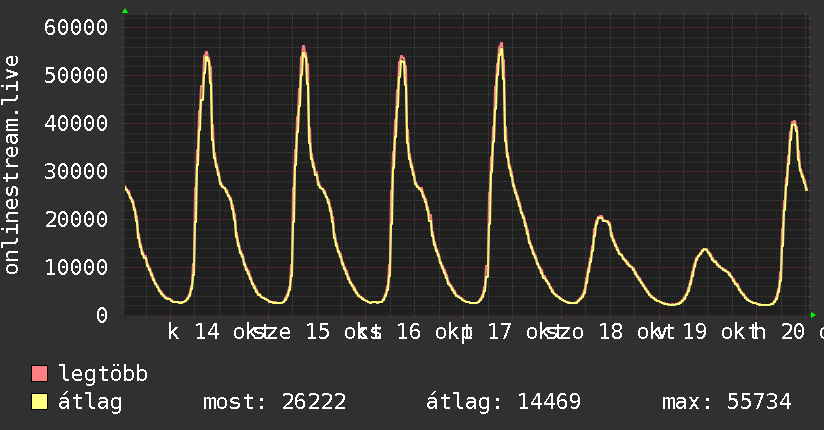Image resolution: width=824 pixels, height=430 pixels.
Task: Click the h 20 date label
Action: pyautogui.click(x=778, y=332)
